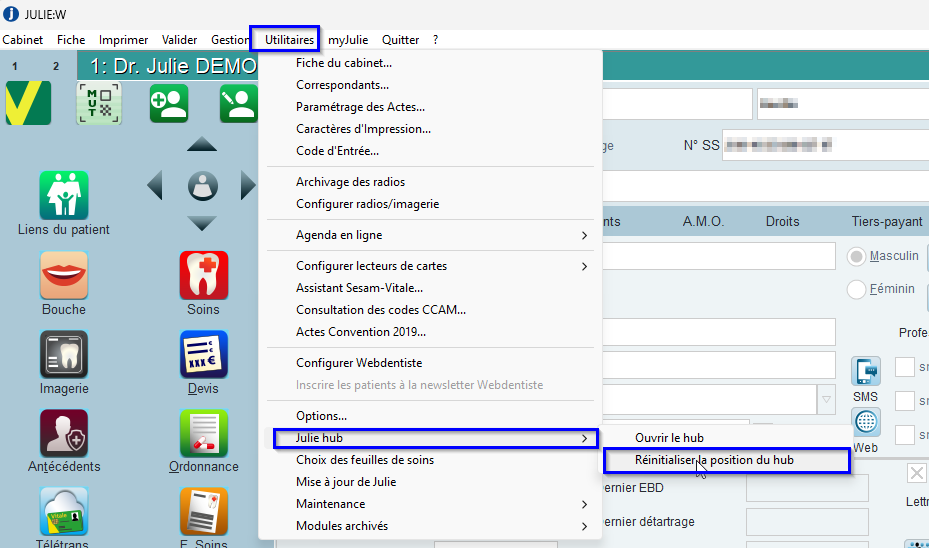Click the right arrow next patient

coord(248,185)
